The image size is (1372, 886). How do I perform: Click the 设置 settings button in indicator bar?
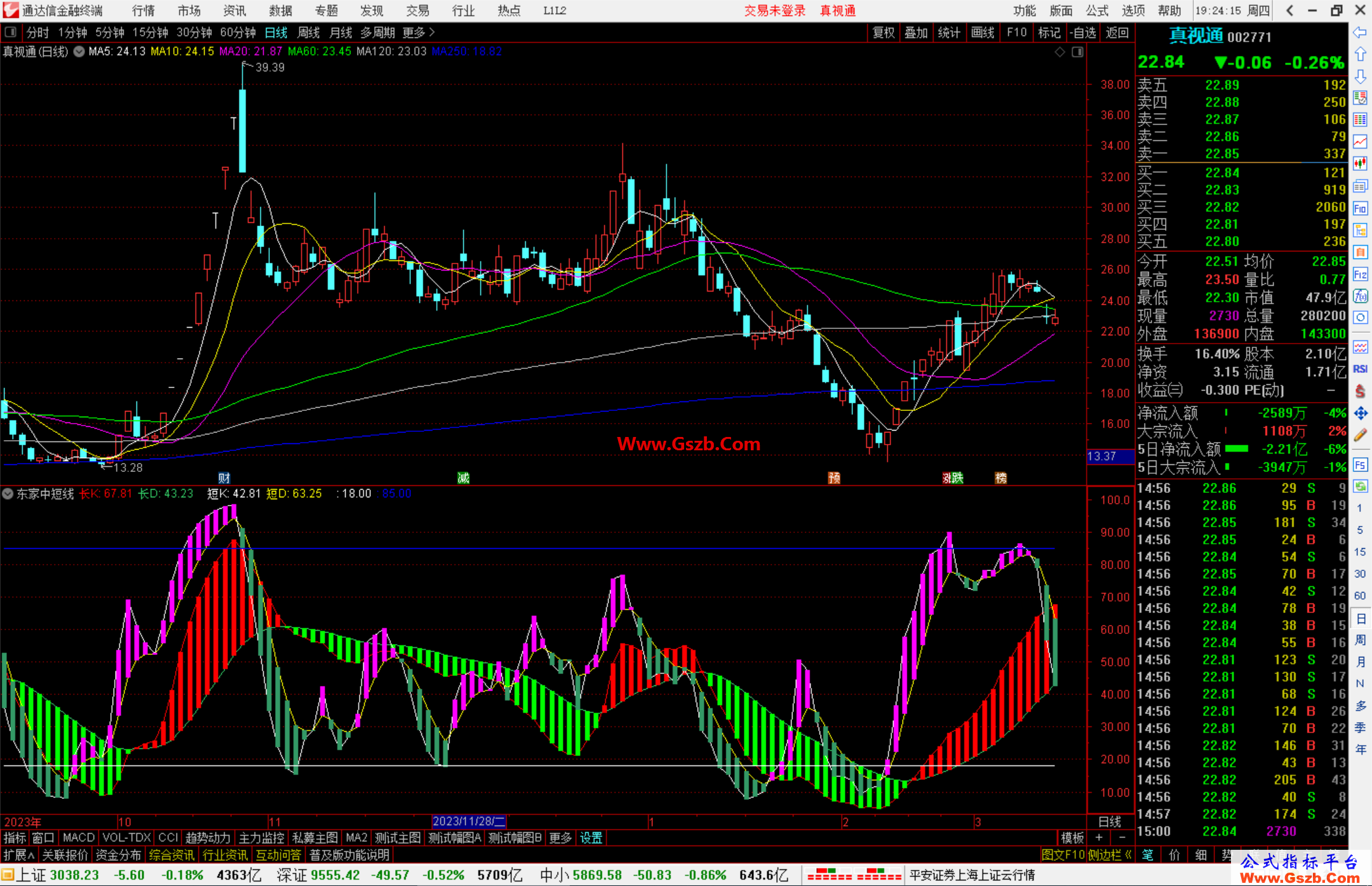pos(591,838)
